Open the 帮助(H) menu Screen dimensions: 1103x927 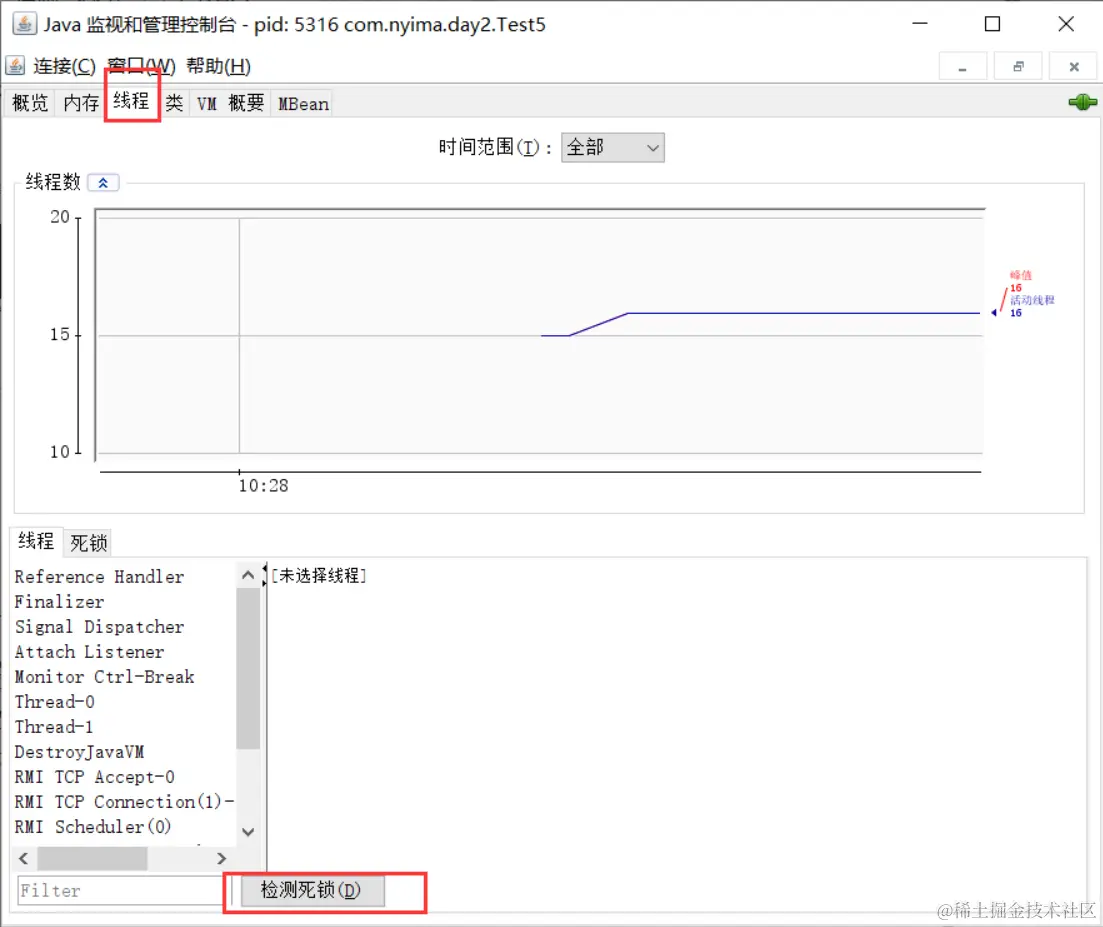218,66
